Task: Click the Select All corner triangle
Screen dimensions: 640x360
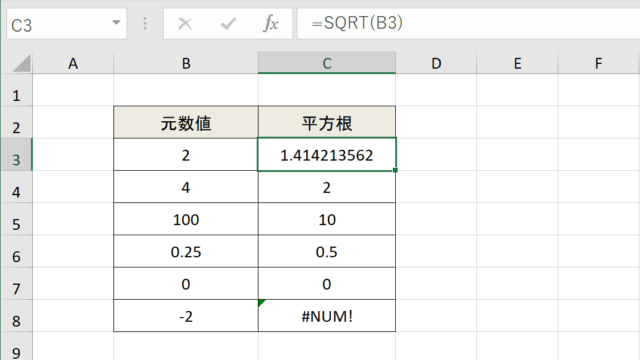Action: click(22, 63)
